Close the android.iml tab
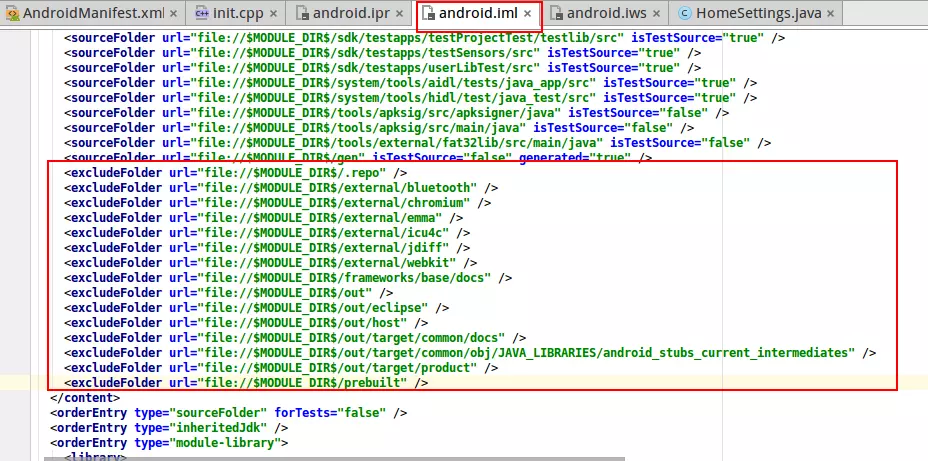928x461 pixels. click(x=528, y=14)
